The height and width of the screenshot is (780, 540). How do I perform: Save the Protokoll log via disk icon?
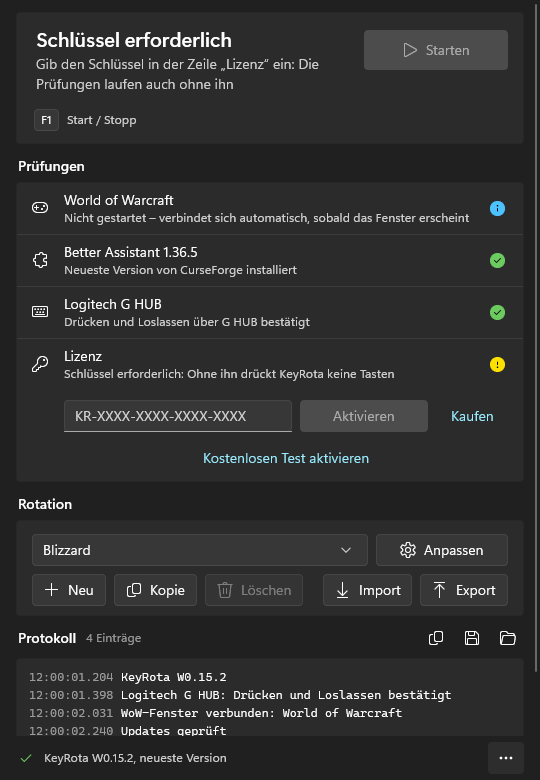472,638
